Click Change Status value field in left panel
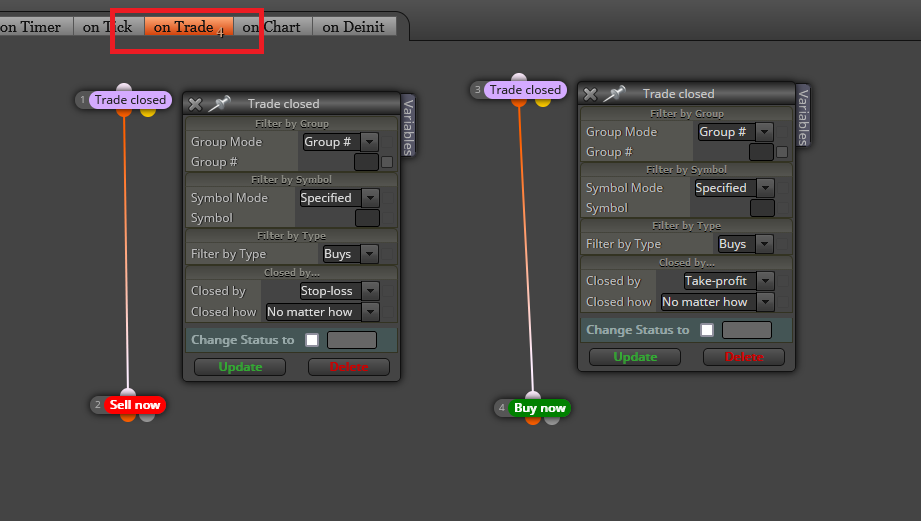The width and height of the screenshot is (921, 521). (352, 340)
